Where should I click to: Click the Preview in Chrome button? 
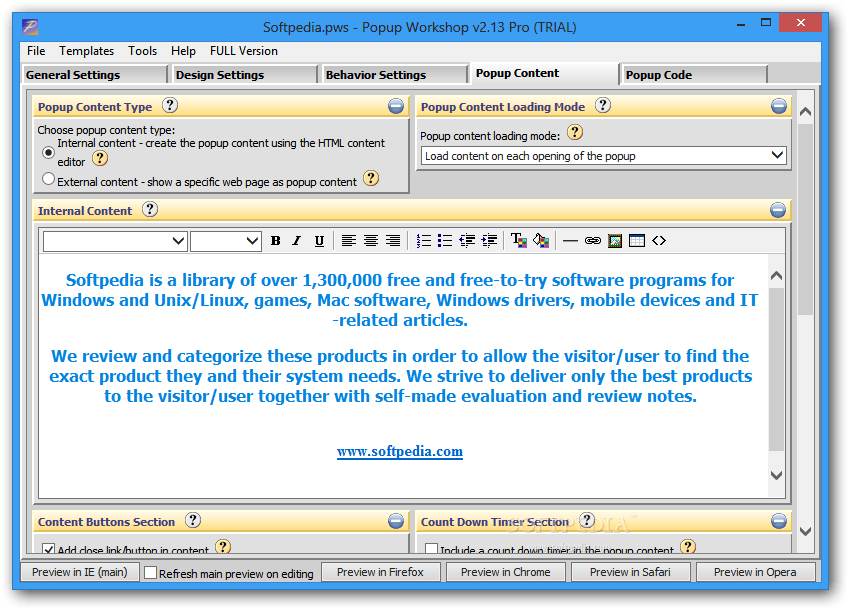[506, 571]
